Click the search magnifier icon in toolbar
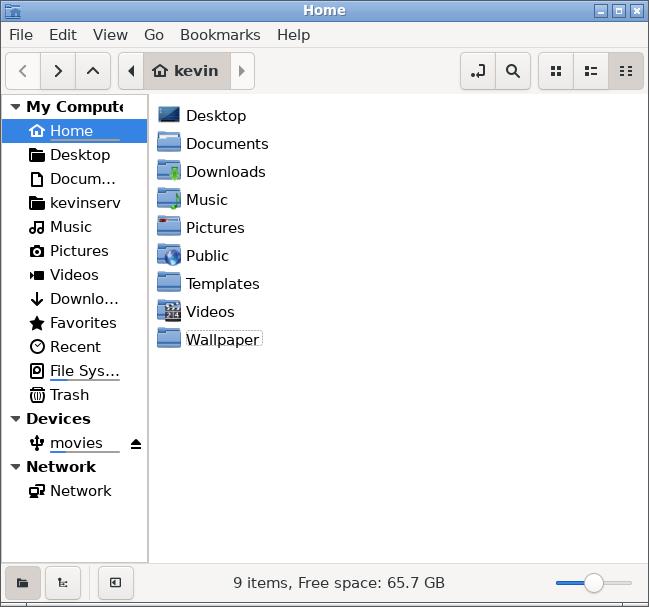This screenshot has width=649, height=607. [x=512, y=71]
